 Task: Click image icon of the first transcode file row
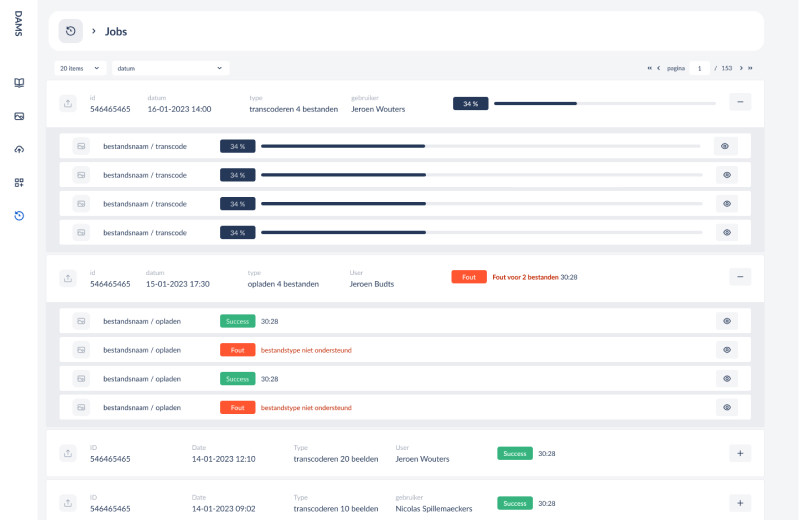click(81, 146)
